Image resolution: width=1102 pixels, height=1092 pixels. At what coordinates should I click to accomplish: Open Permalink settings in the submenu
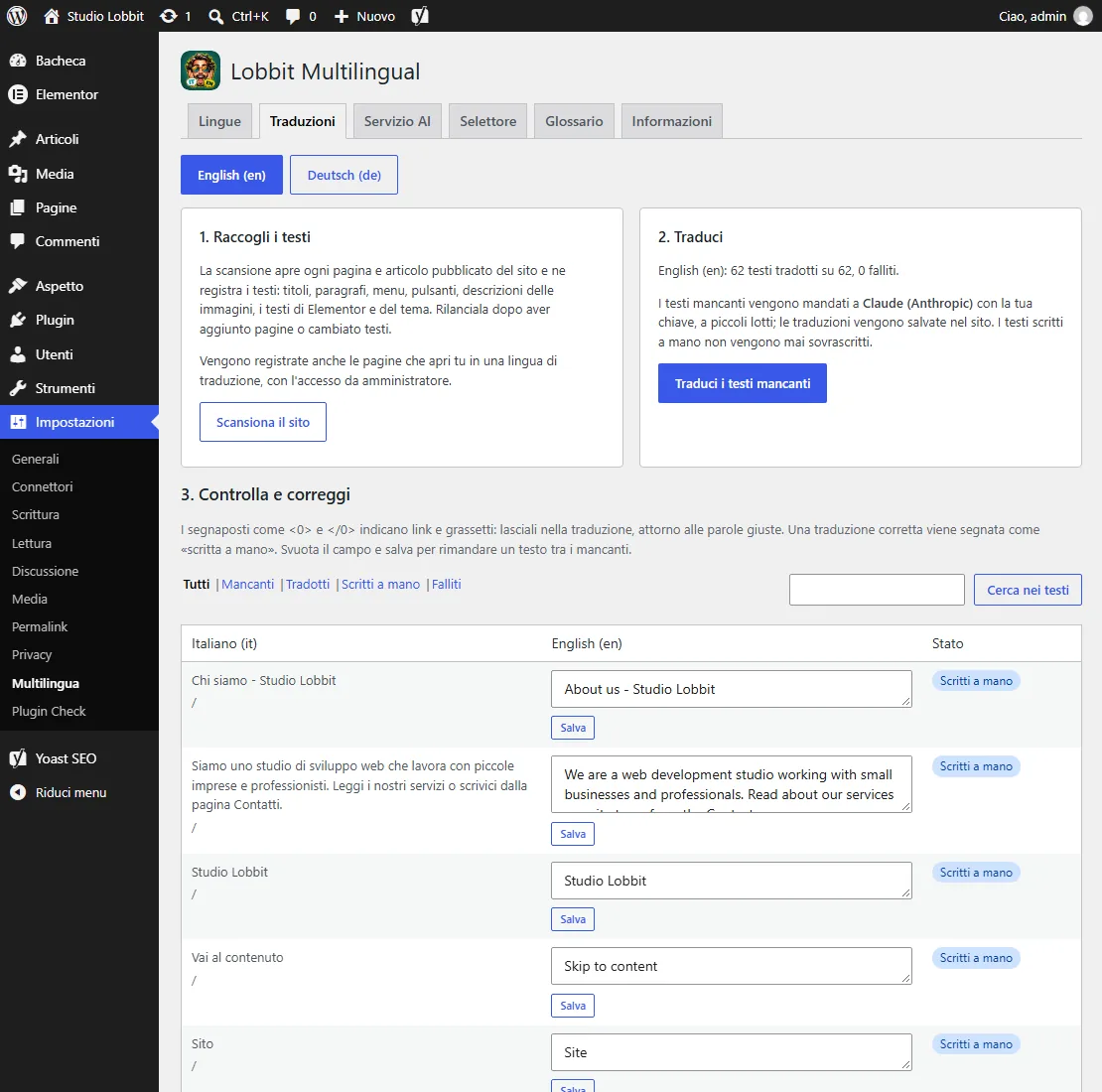(40, 626)
